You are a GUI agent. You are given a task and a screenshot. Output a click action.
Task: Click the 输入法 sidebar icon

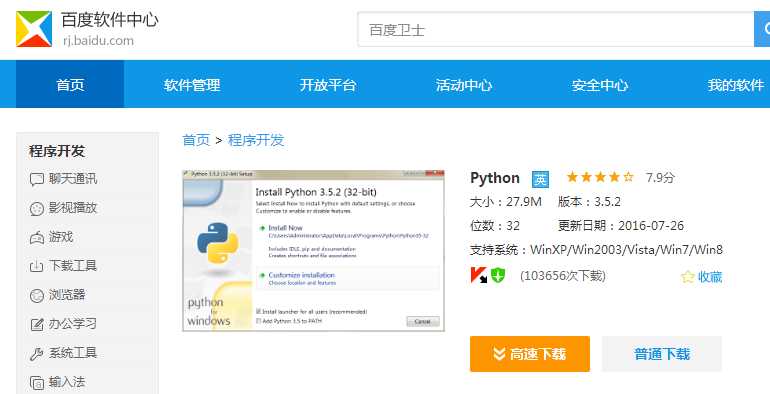point(37,382)
